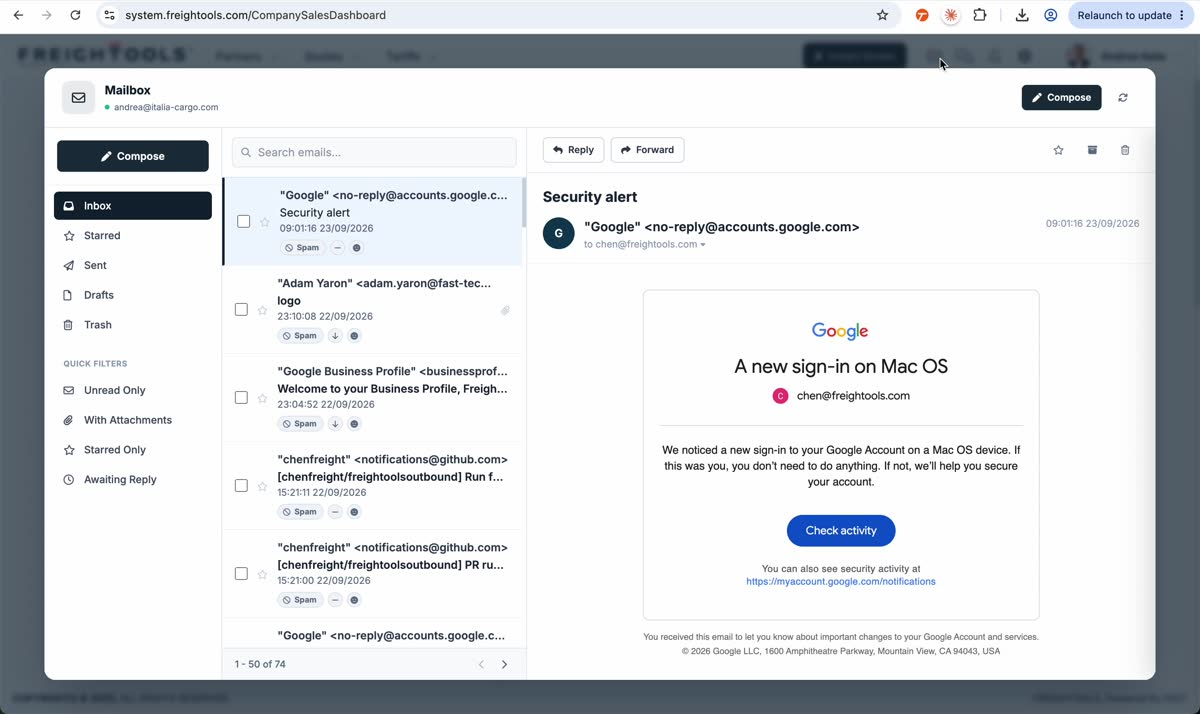Click dash priority icon on Security alert email
Image resolution: width=1200 pixels, height=714 pixels.
[337, 248]
